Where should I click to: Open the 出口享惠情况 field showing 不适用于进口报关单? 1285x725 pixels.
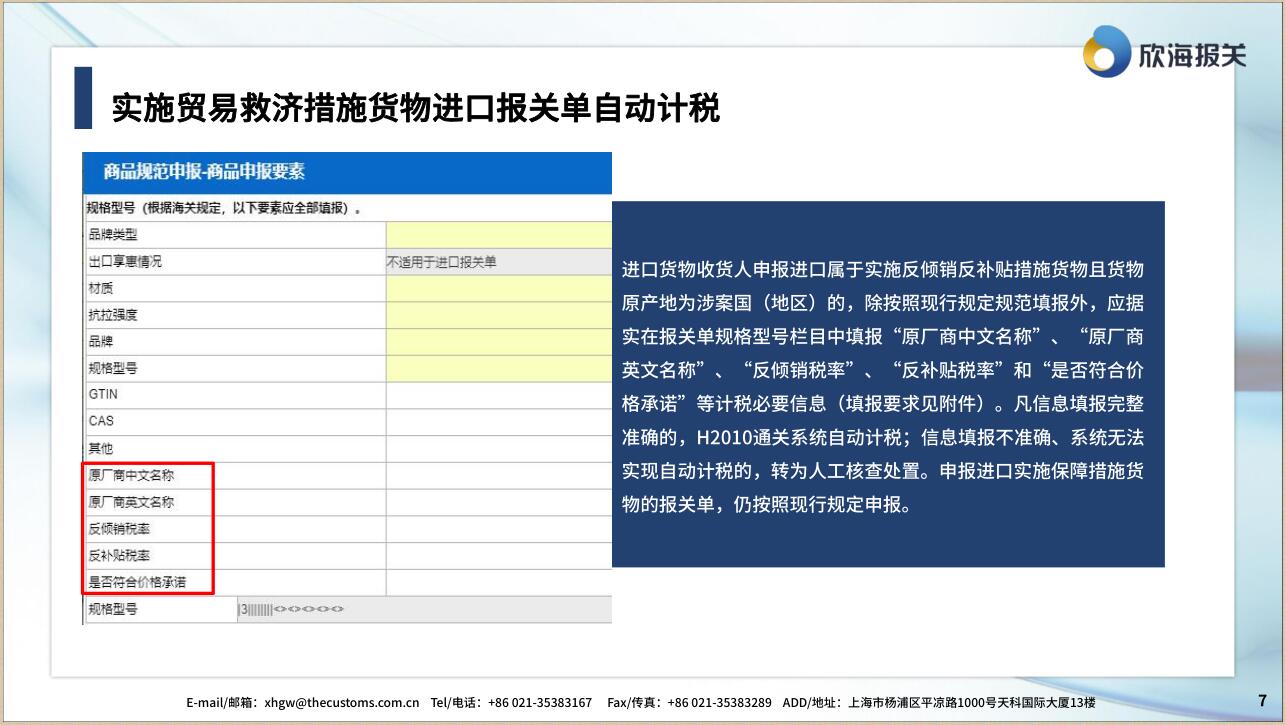pyautogui.click(x=498, y=262)
